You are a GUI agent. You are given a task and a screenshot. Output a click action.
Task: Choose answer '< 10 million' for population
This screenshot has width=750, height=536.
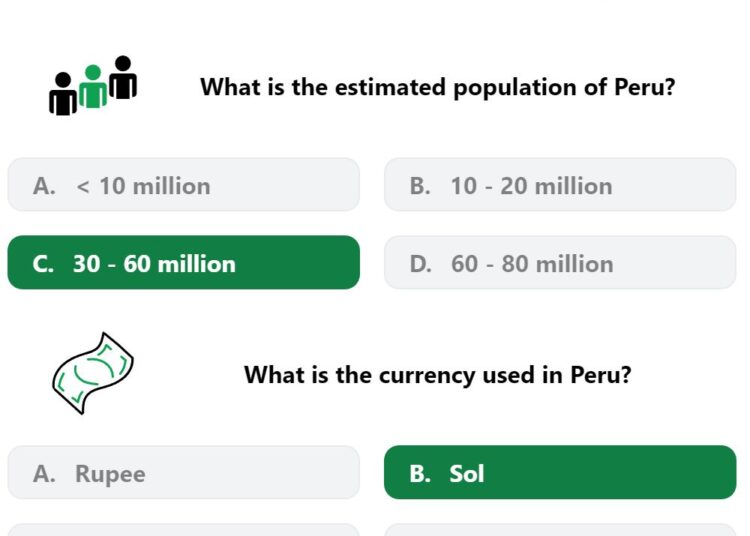(184, 185)
